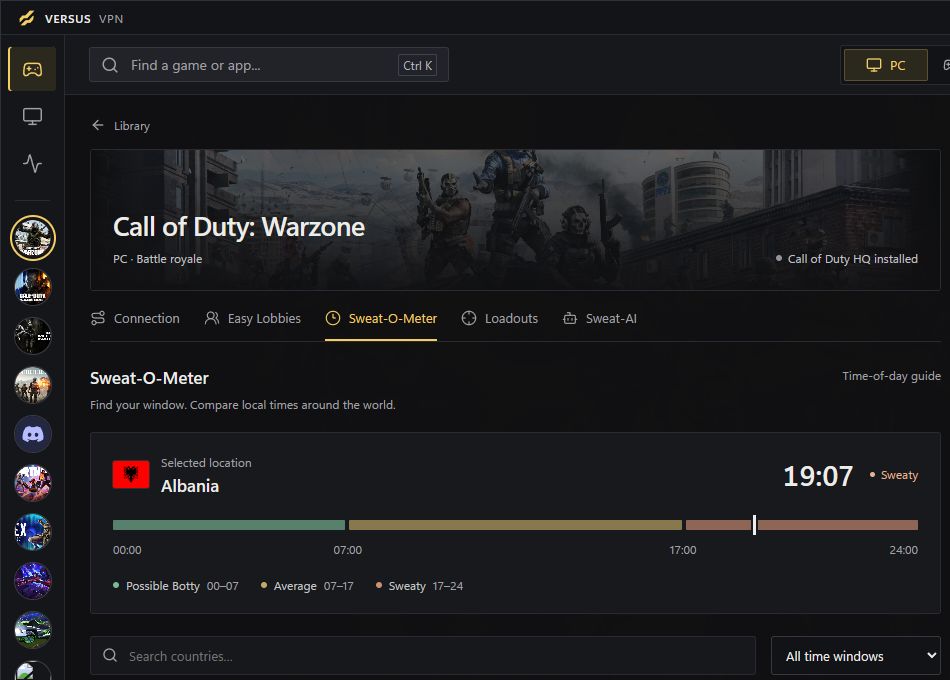Click the 19:07 local time readout

pyautogui.click(x=818, y=476)
